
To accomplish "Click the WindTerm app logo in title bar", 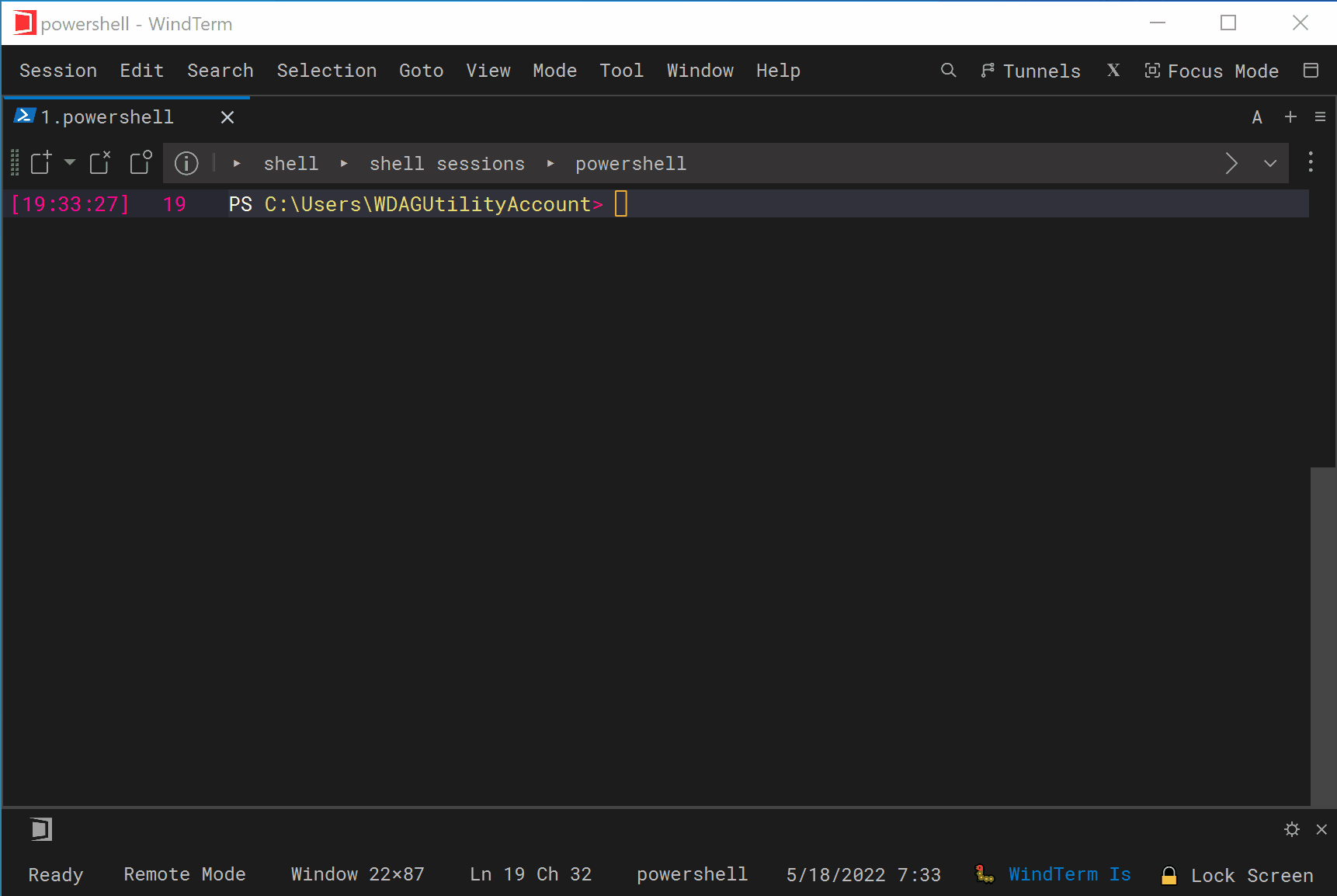I will [24, 23].
